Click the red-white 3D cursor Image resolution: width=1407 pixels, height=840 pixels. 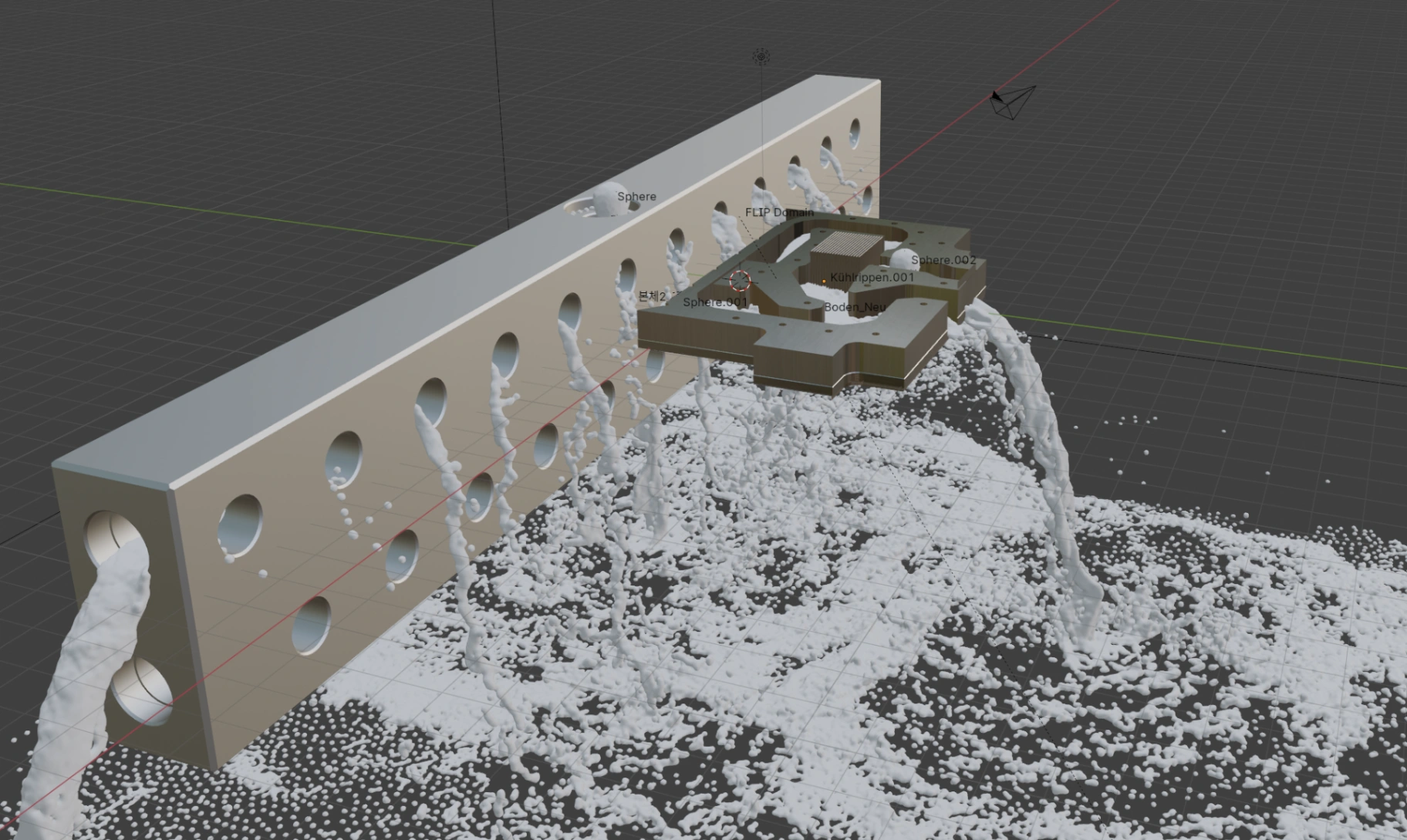click(x=741, y=281)
